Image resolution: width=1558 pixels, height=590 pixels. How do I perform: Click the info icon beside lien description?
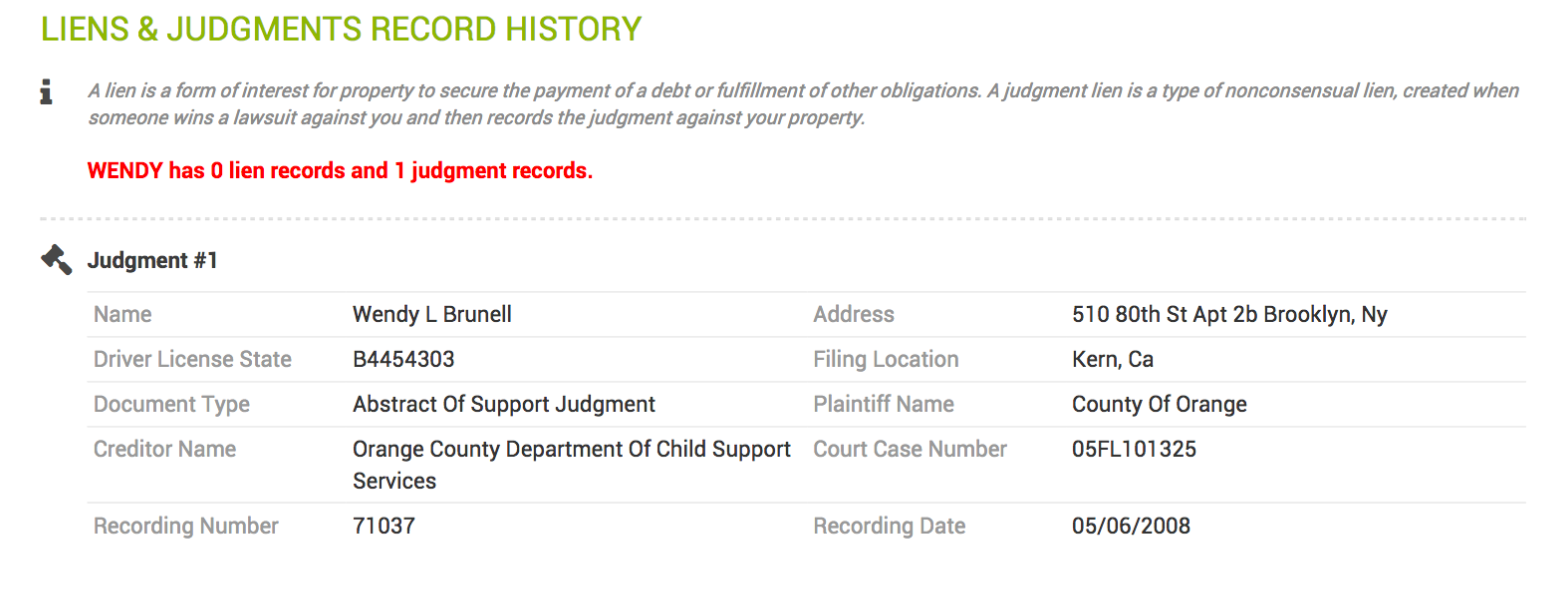tap(46, 92)
